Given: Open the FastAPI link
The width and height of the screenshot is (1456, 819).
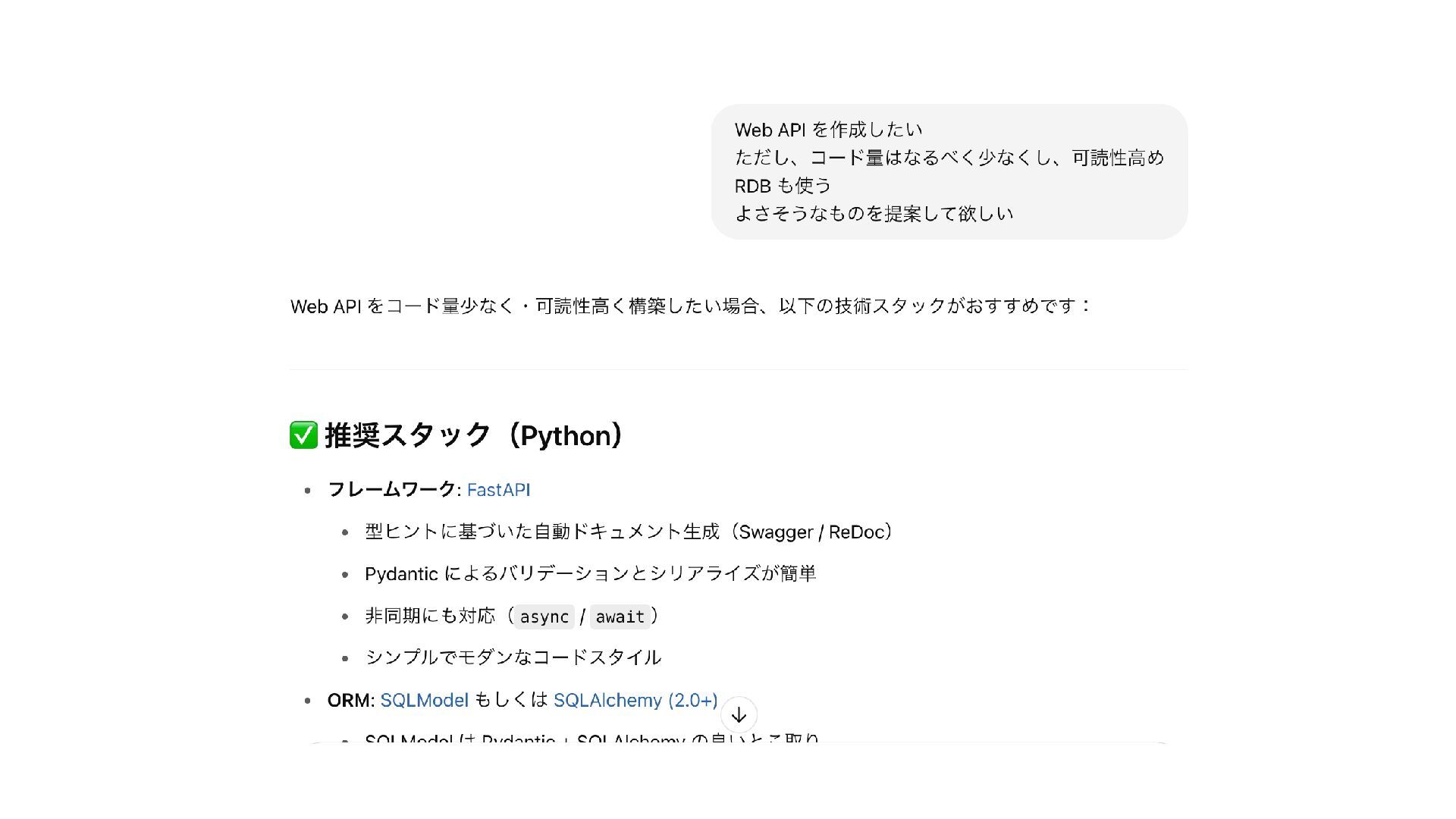Looking at the screenshot, I should click(x=498, y=490).
